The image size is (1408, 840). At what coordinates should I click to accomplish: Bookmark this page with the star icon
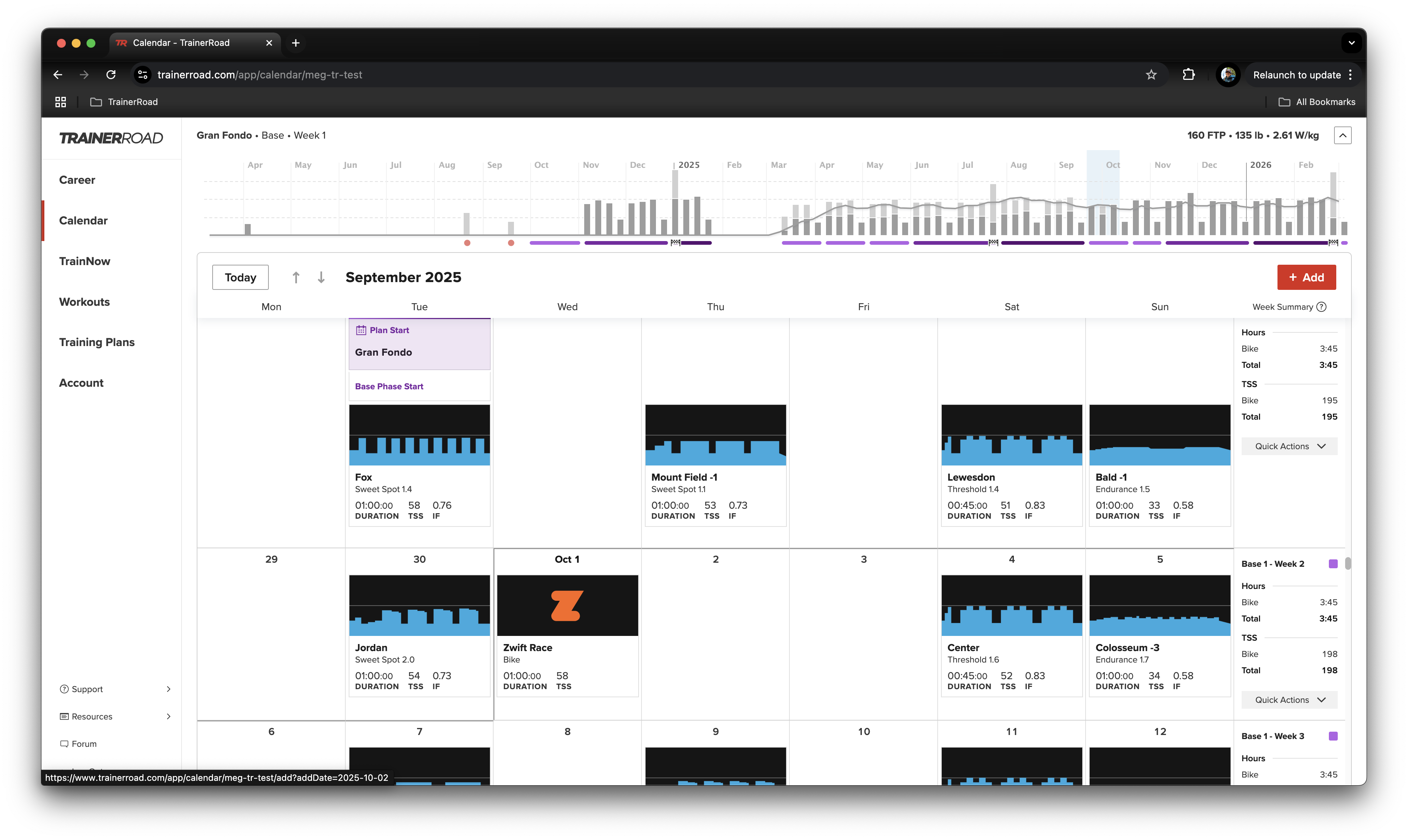tap(1151, 75)
